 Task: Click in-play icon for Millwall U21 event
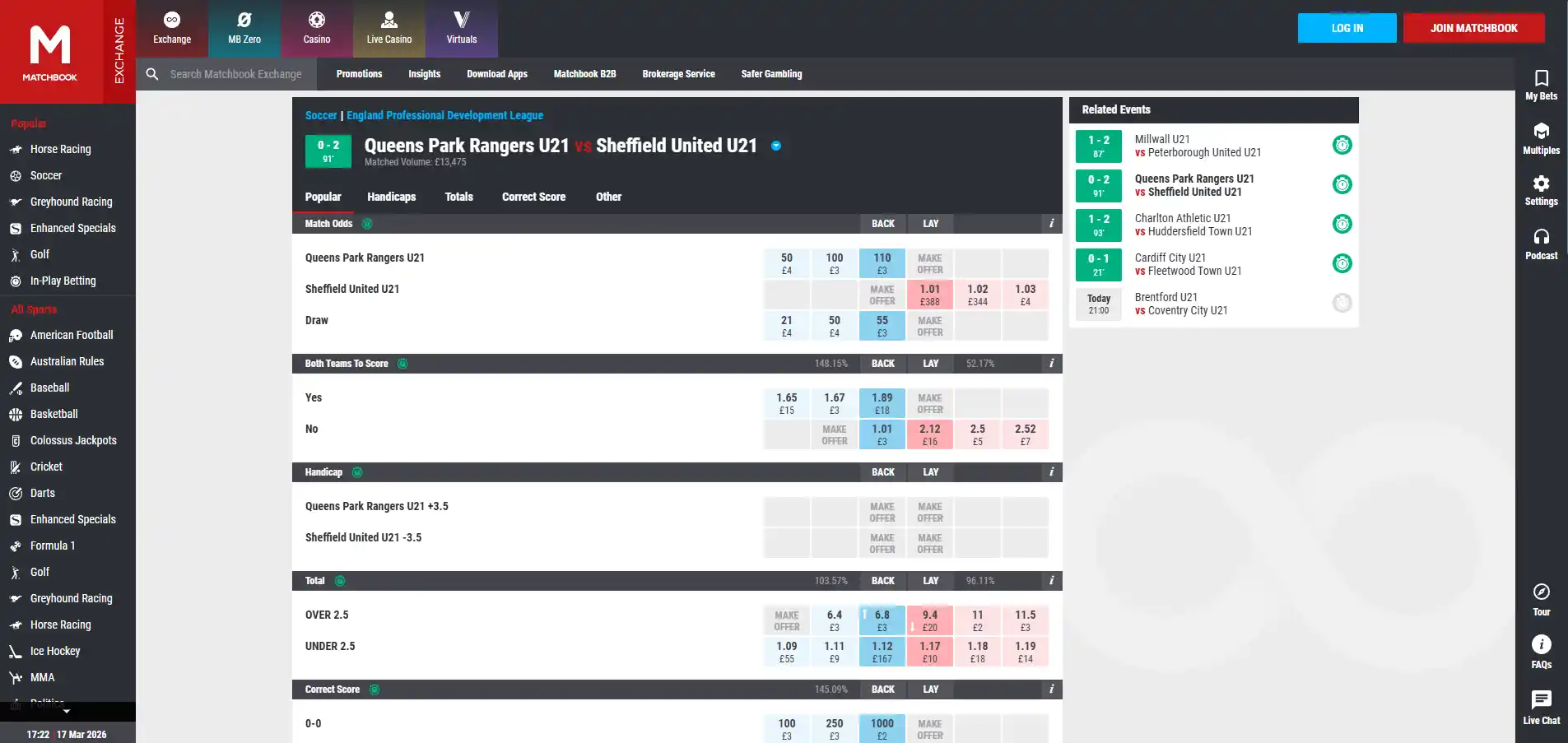[x=1342, y=146]
